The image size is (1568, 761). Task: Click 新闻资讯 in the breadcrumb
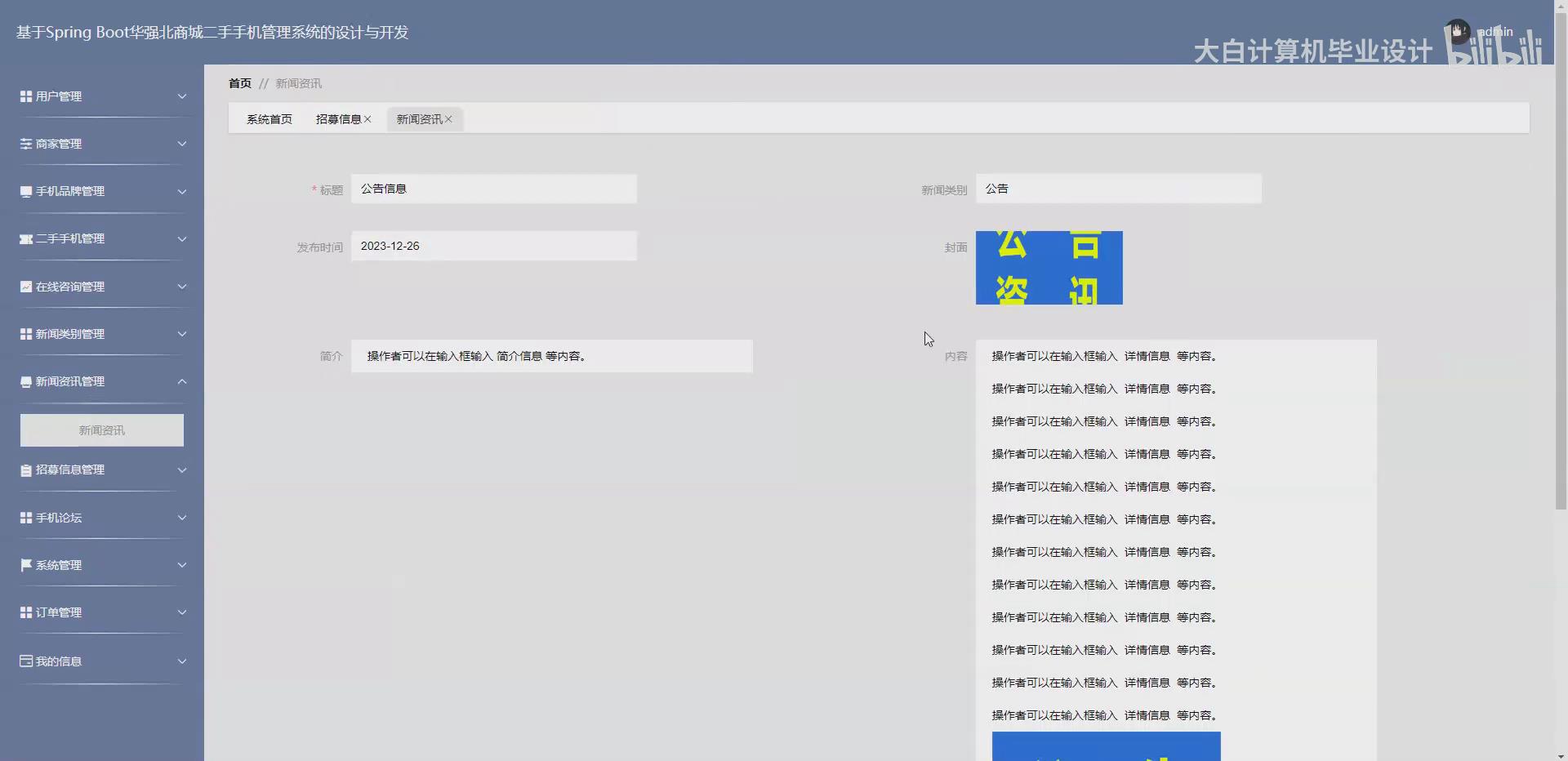(x=299, y=83)
